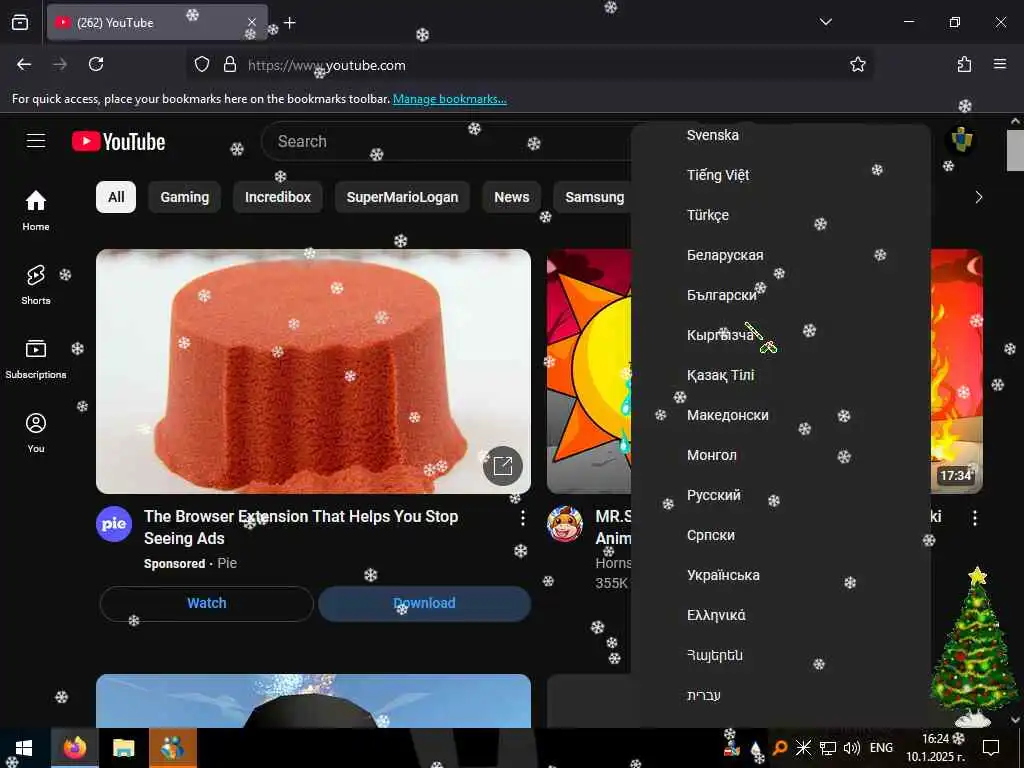Click the browser URL address bar

529,65
